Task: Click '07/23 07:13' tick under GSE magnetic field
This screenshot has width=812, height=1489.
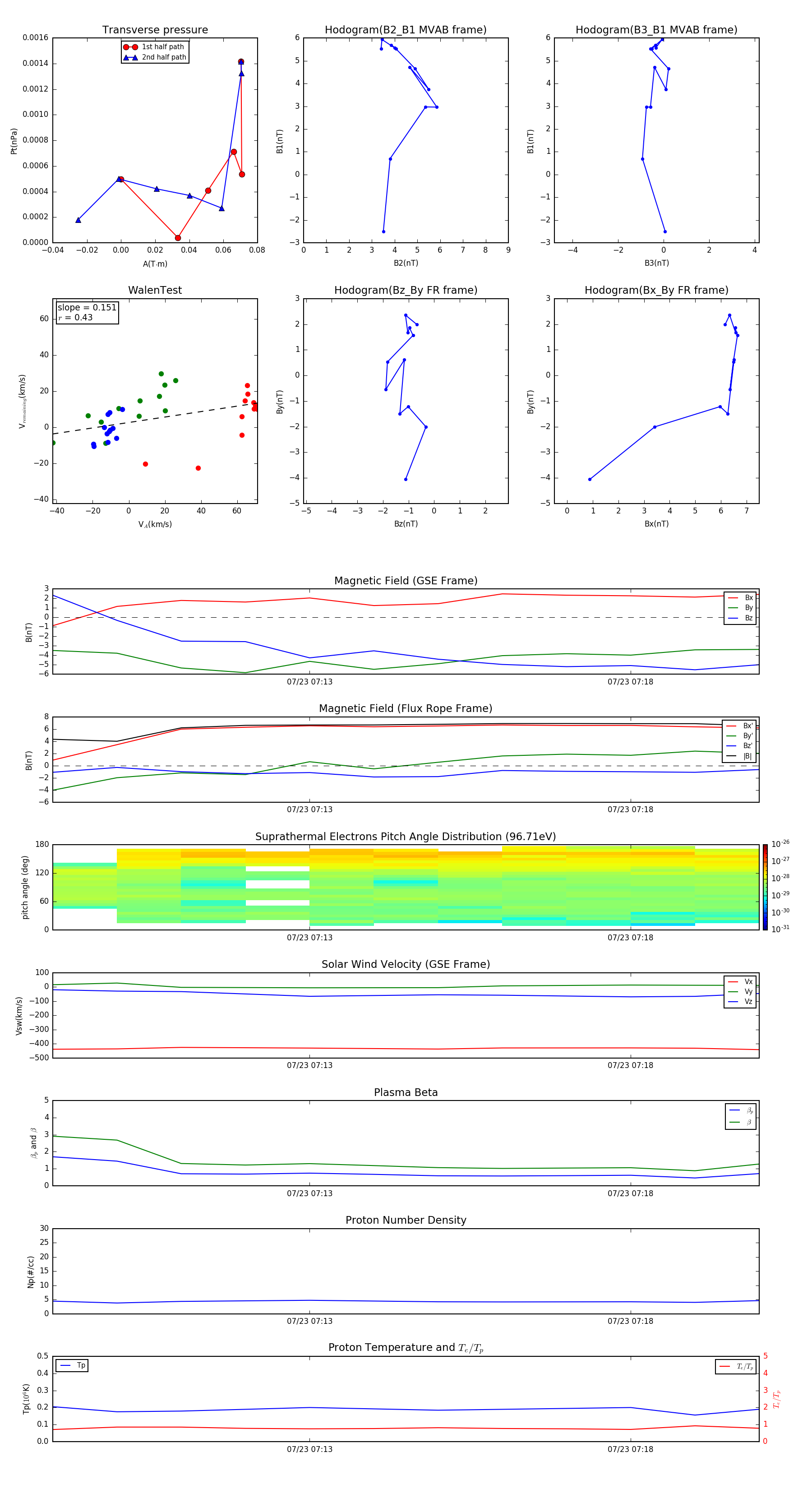Action: point(310,682)
